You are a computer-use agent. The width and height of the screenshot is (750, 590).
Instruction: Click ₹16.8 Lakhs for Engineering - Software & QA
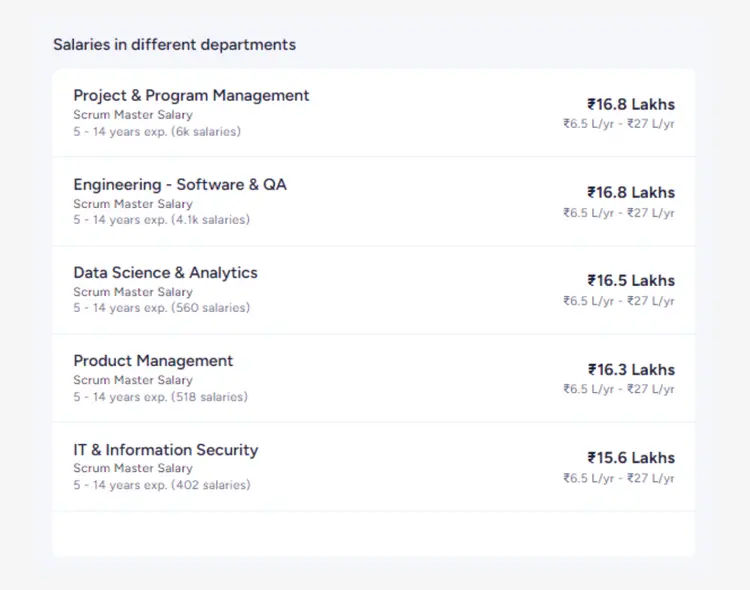pyautogui.click(x=630, y=192)
